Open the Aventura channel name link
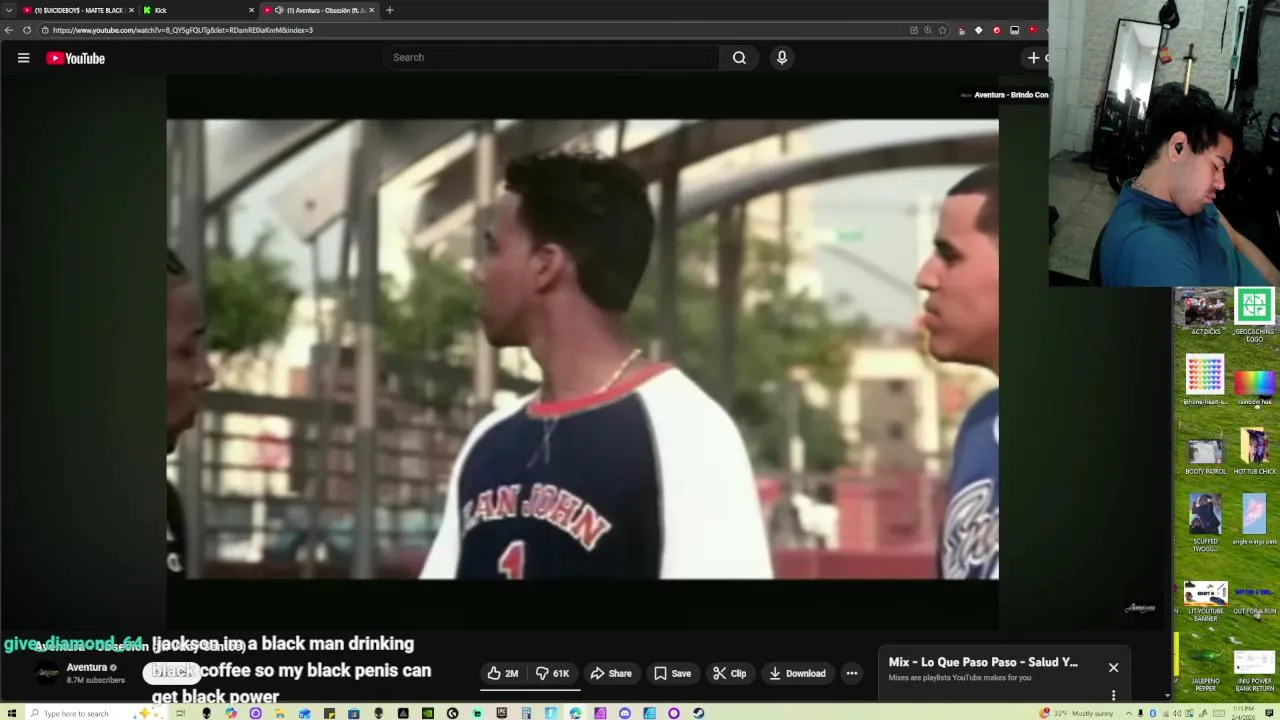Image resolution: width=1280 pixels, height=720 pixels. tap(87, 667)
